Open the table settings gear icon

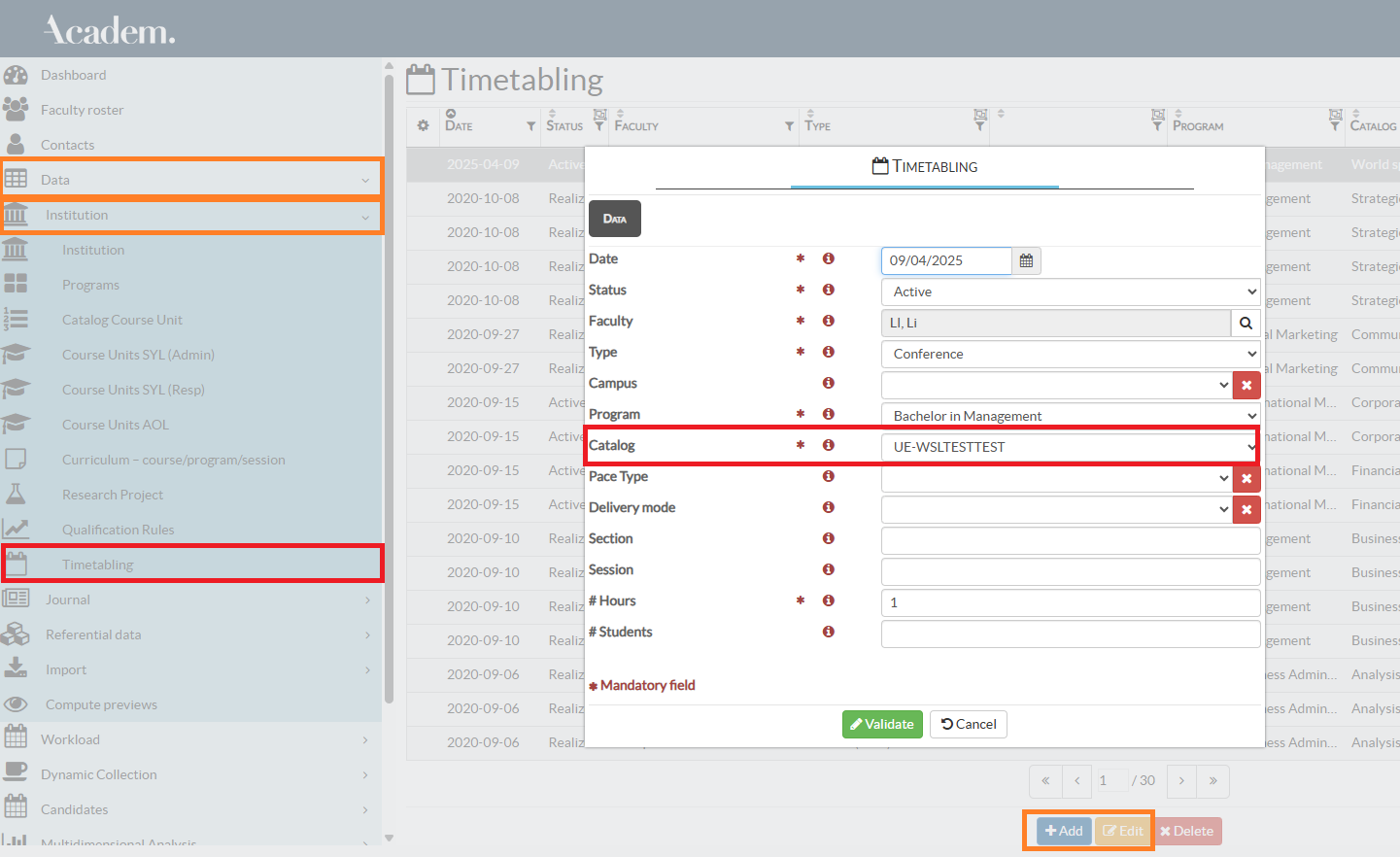[423, 125]
